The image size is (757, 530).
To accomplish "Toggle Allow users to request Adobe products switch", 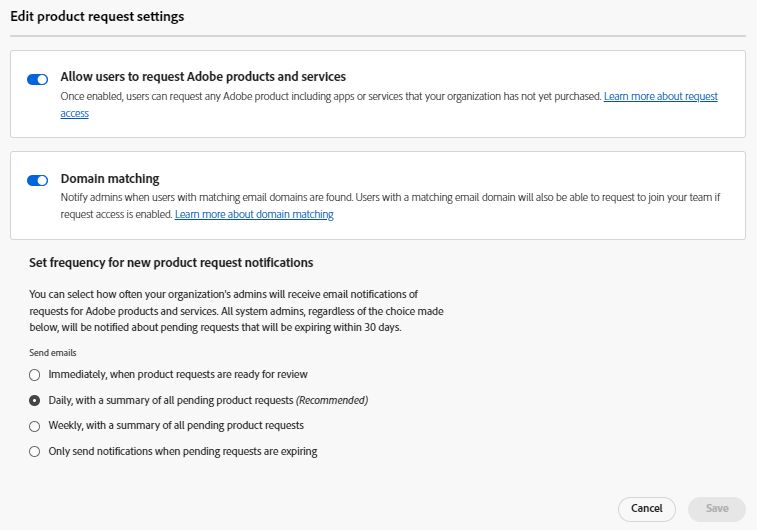I will click(37, 79).
